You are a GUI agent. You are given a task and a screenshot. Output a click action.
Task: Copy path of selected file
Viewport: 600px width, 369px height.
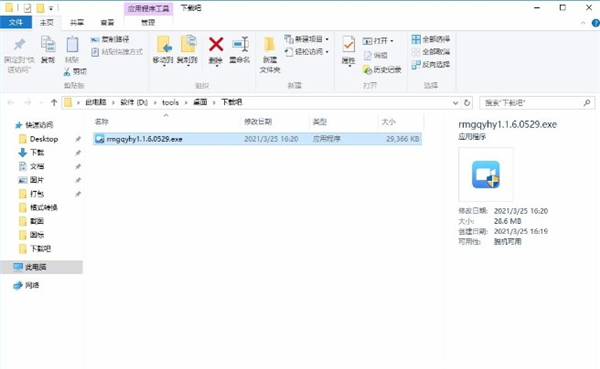click(x=110, y=39)
